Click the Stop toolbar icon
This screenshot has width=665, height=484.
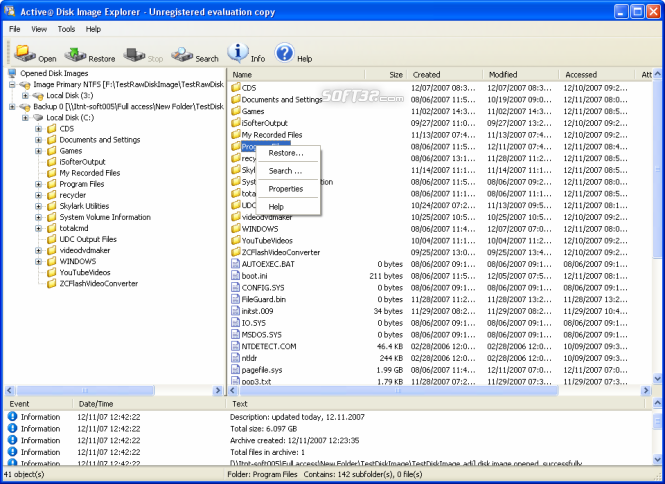tap(134, 55)
